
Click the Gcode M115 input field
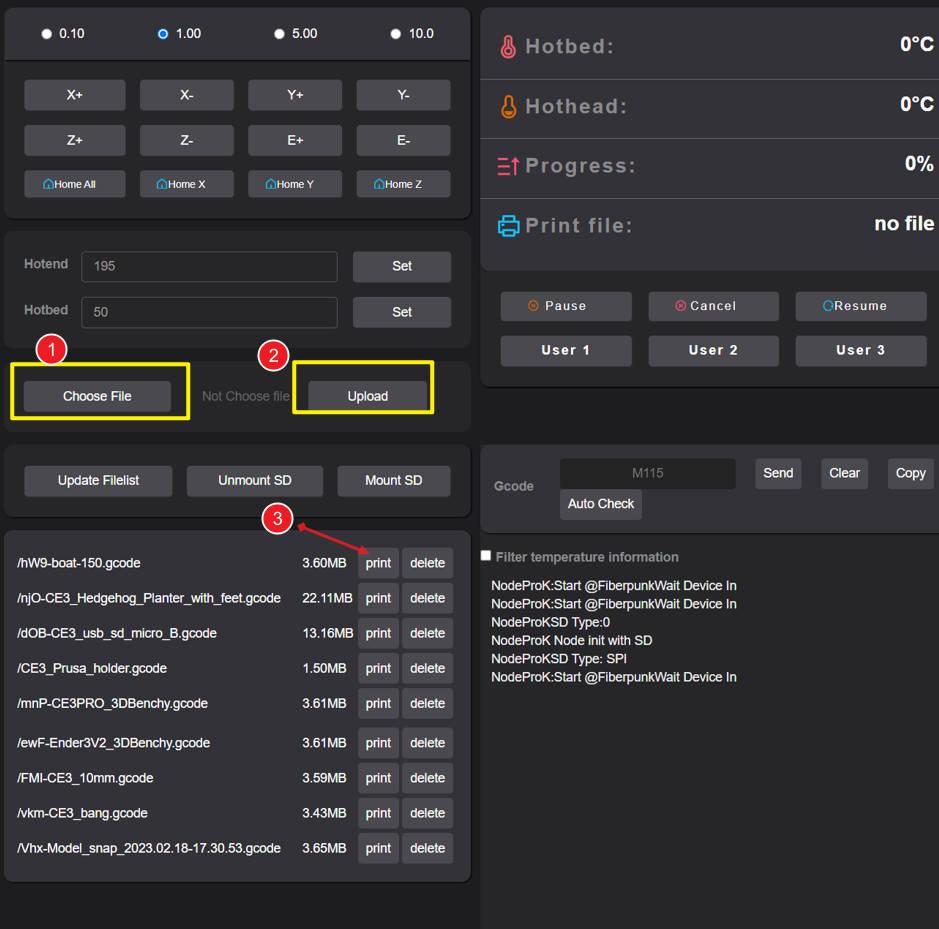(x=647, y=473)
